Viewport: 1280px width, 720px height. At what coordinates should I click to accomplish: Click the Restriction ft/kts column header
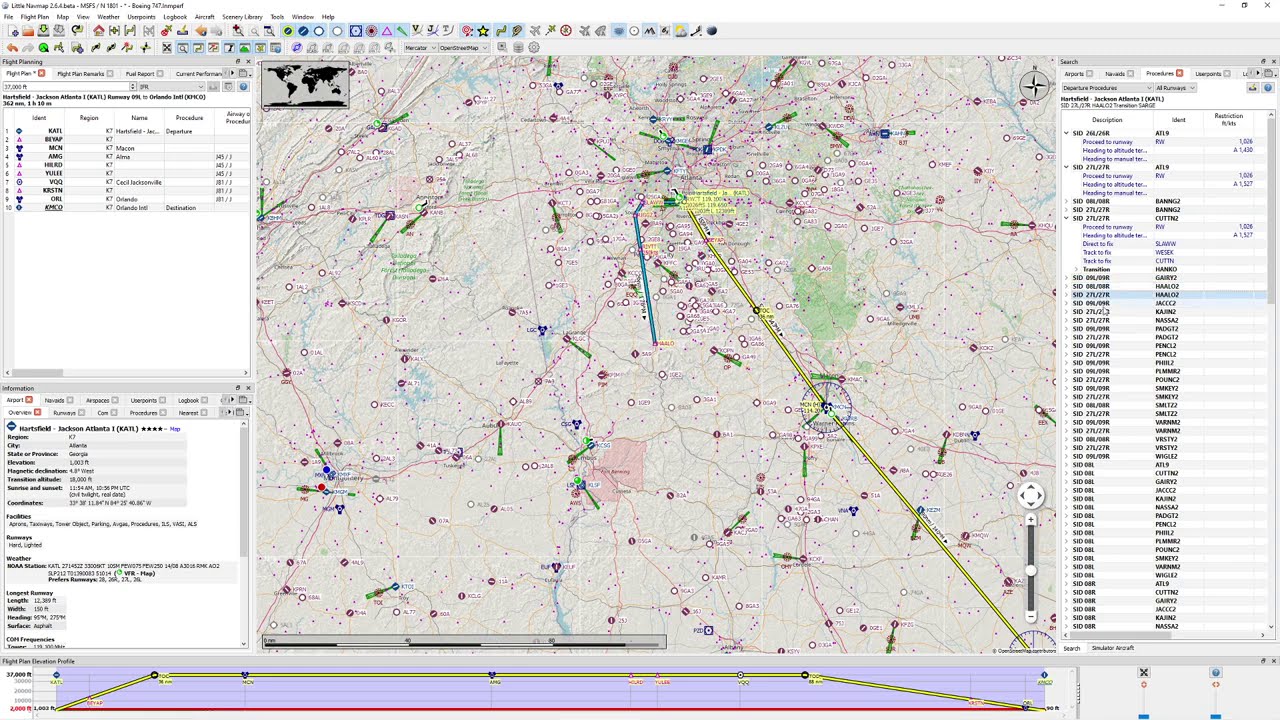pyautogui.click(x=1229, y=119)
